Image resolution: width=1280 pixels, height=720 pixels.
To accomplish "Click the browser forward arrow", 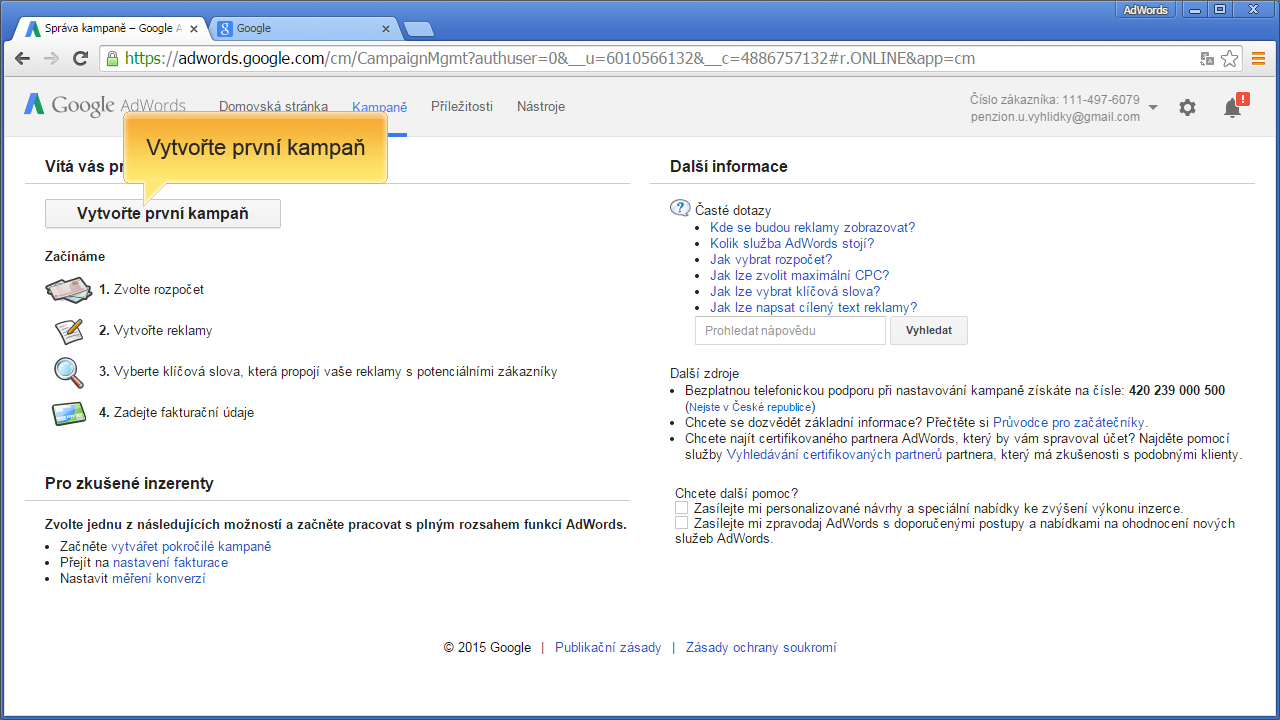I will (51, 58).
